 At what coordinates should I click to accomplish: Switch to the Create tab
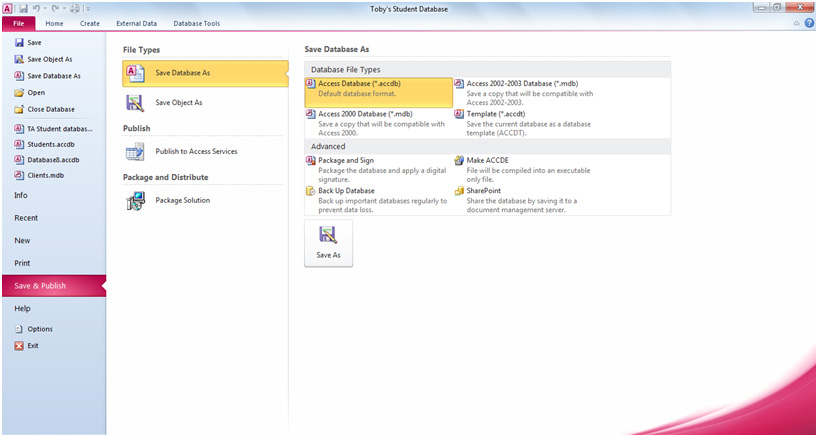90,23
